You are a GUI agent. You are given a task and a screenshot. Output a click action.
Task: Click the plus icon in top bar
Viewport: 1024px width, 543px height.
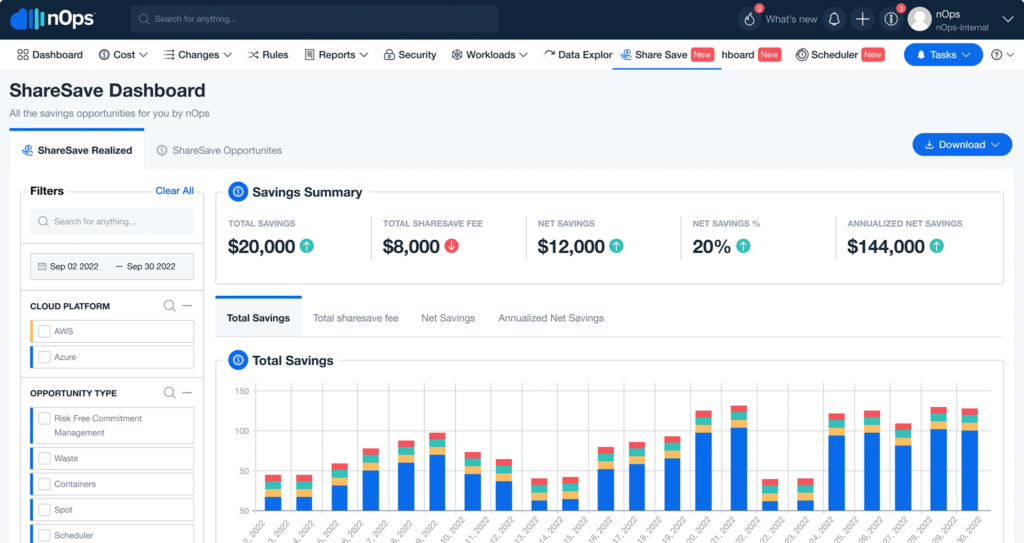click(x=863, y=19)
